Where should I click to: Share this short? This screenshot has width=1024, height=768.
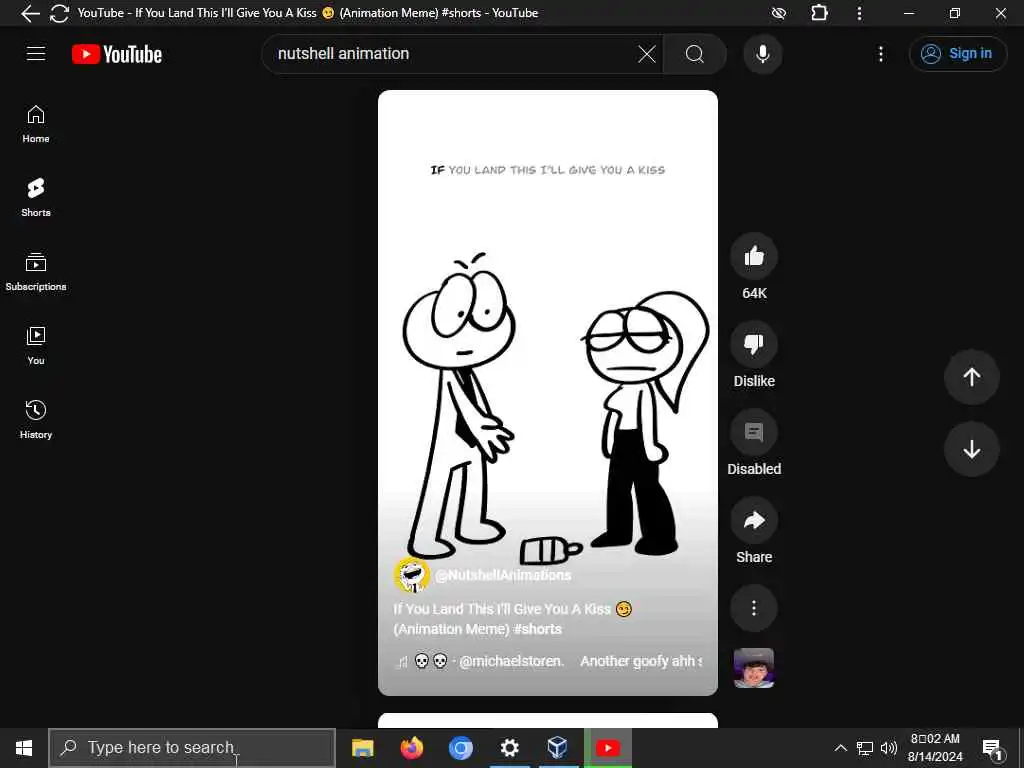click(754, 520)
